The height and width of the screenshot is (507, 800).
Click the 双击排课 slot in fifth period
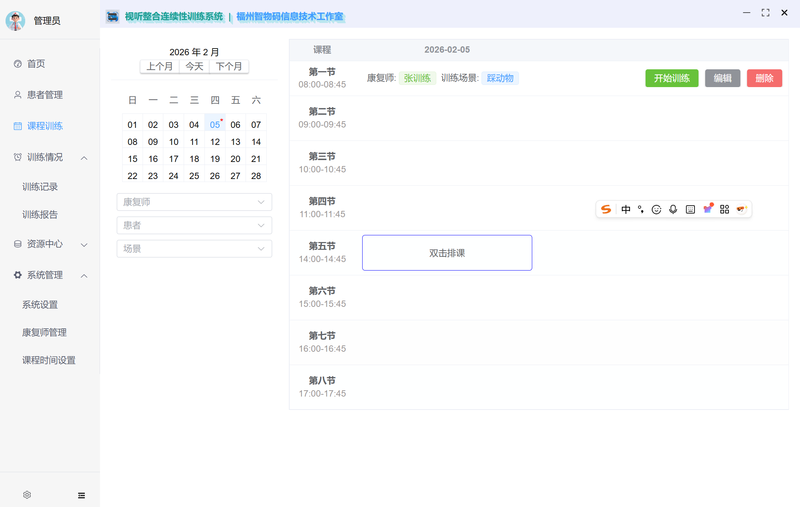tap(447, 253)
